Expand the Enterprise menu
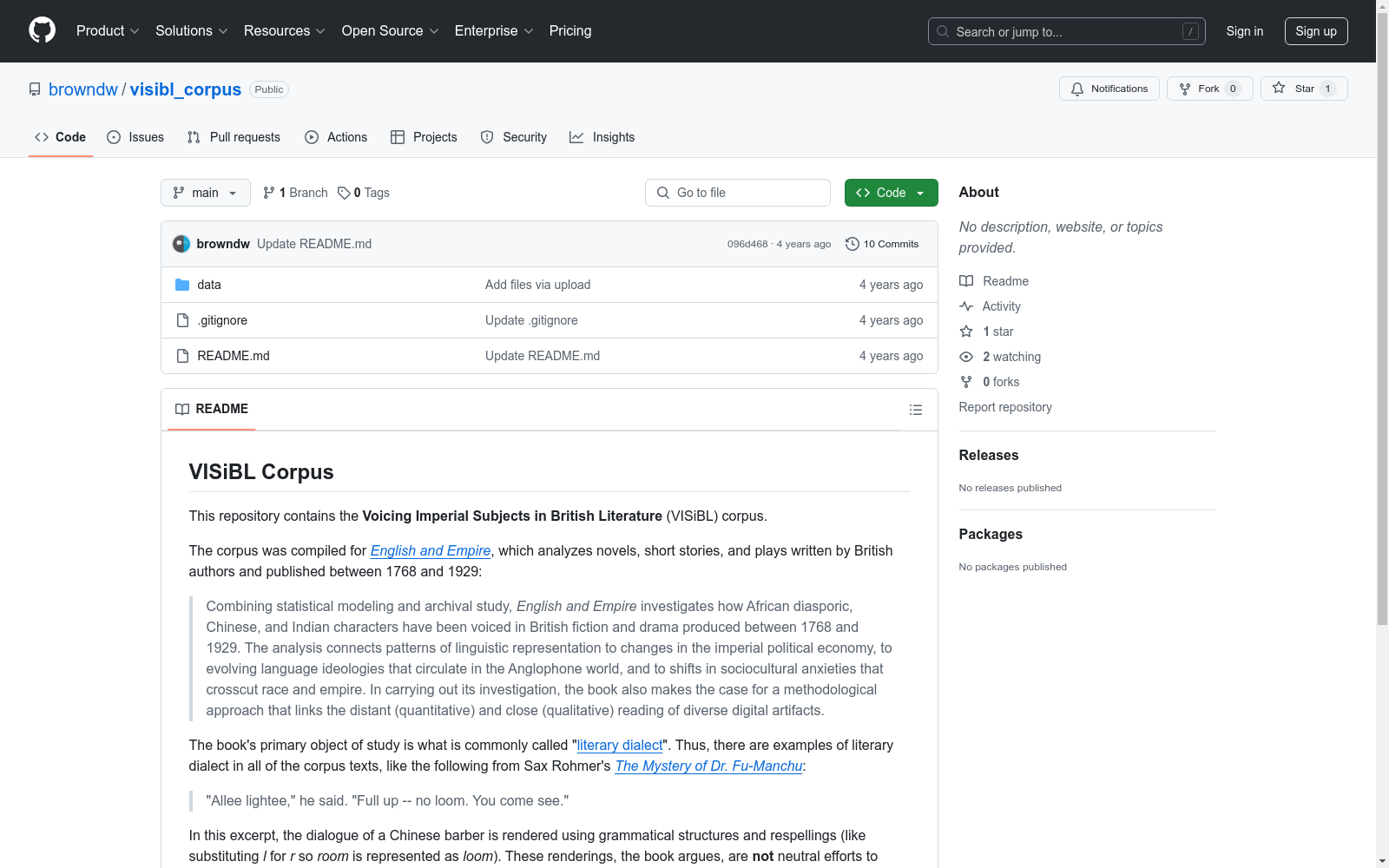The width and height of the screenshot is (1389, 868). click(x=494, y=31)
